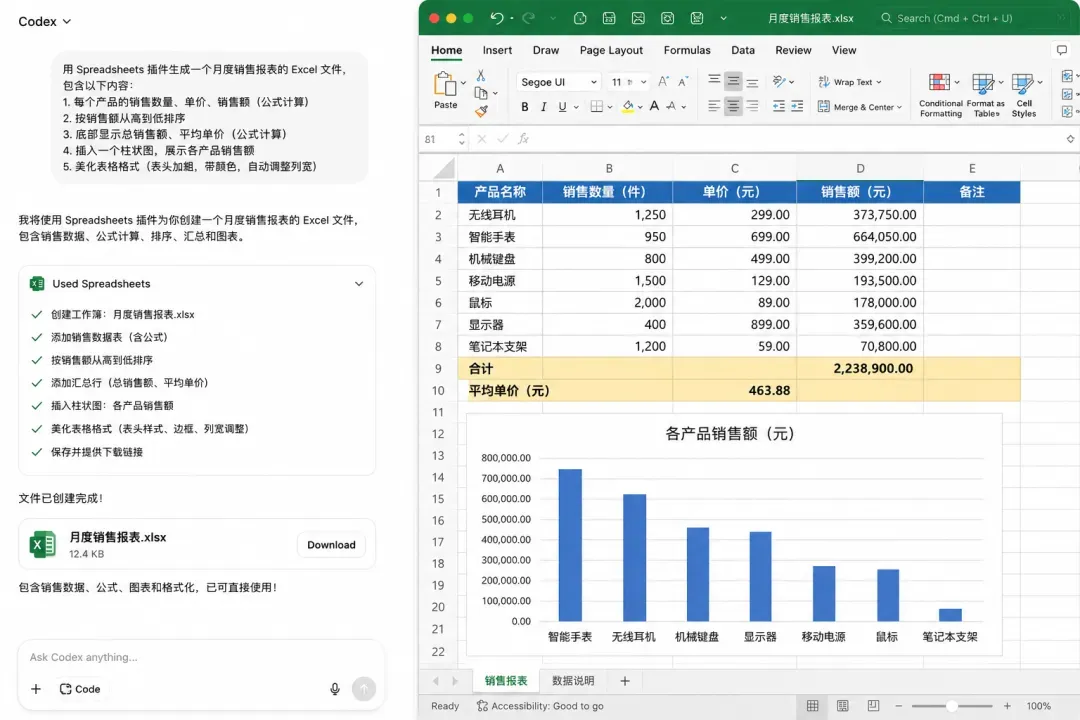
Task: Click the zoom out minus icon
Action: coord(898,706)
